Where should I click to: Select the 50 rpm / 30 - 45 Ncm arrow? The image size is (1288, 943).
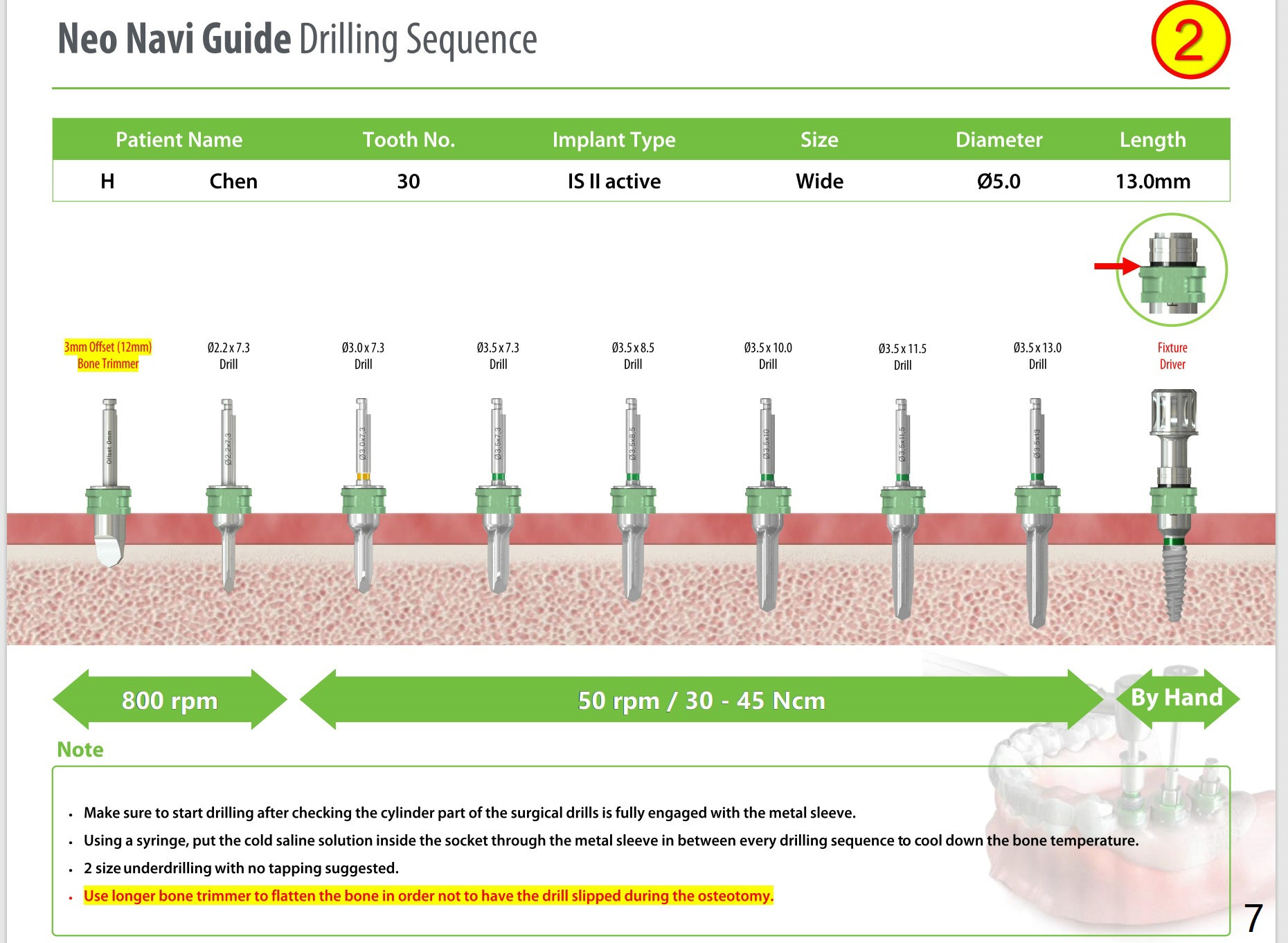[x=701, y=700]
